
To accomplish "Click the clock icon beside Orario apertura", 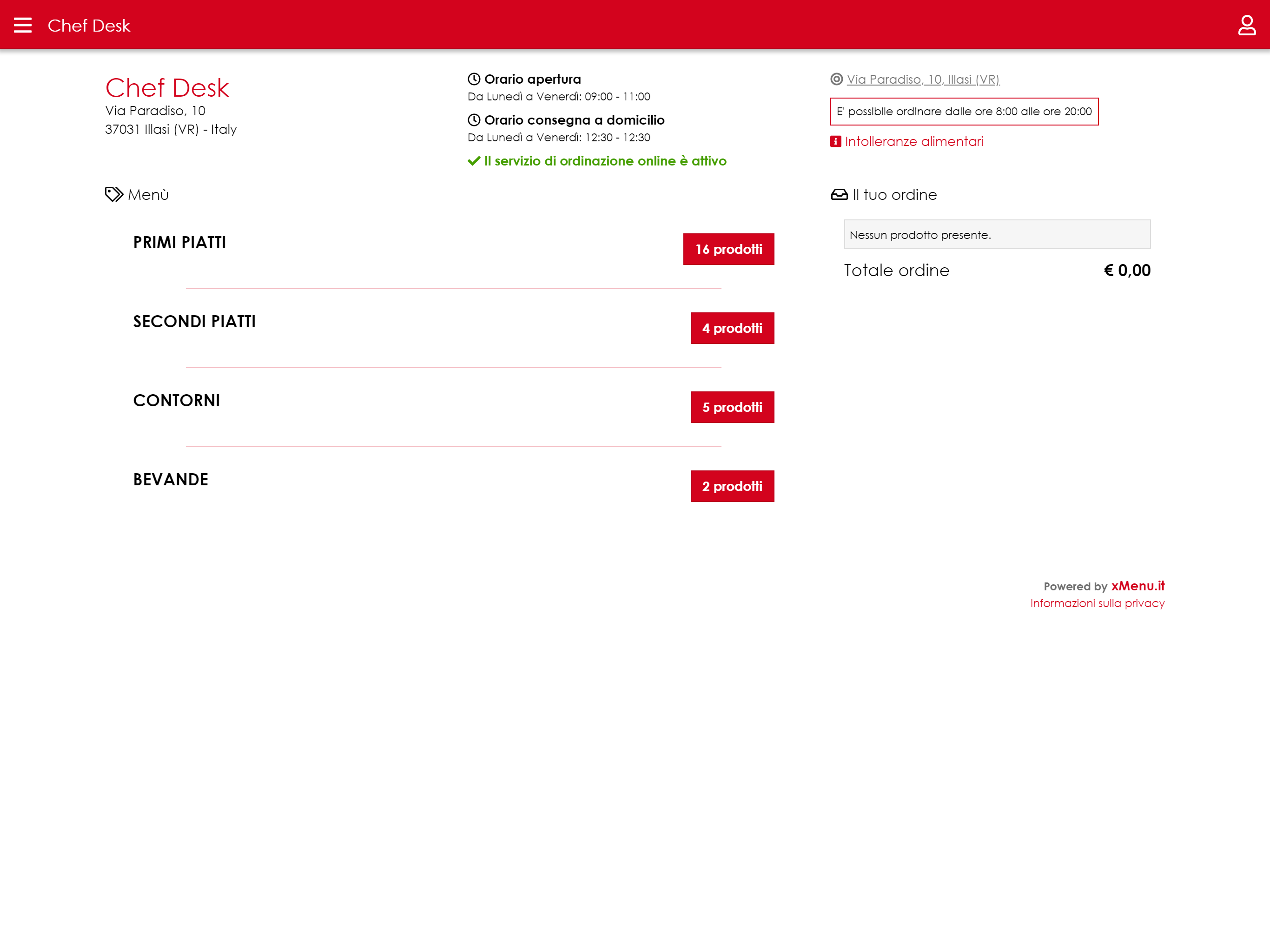I will [x=474, y=79].
